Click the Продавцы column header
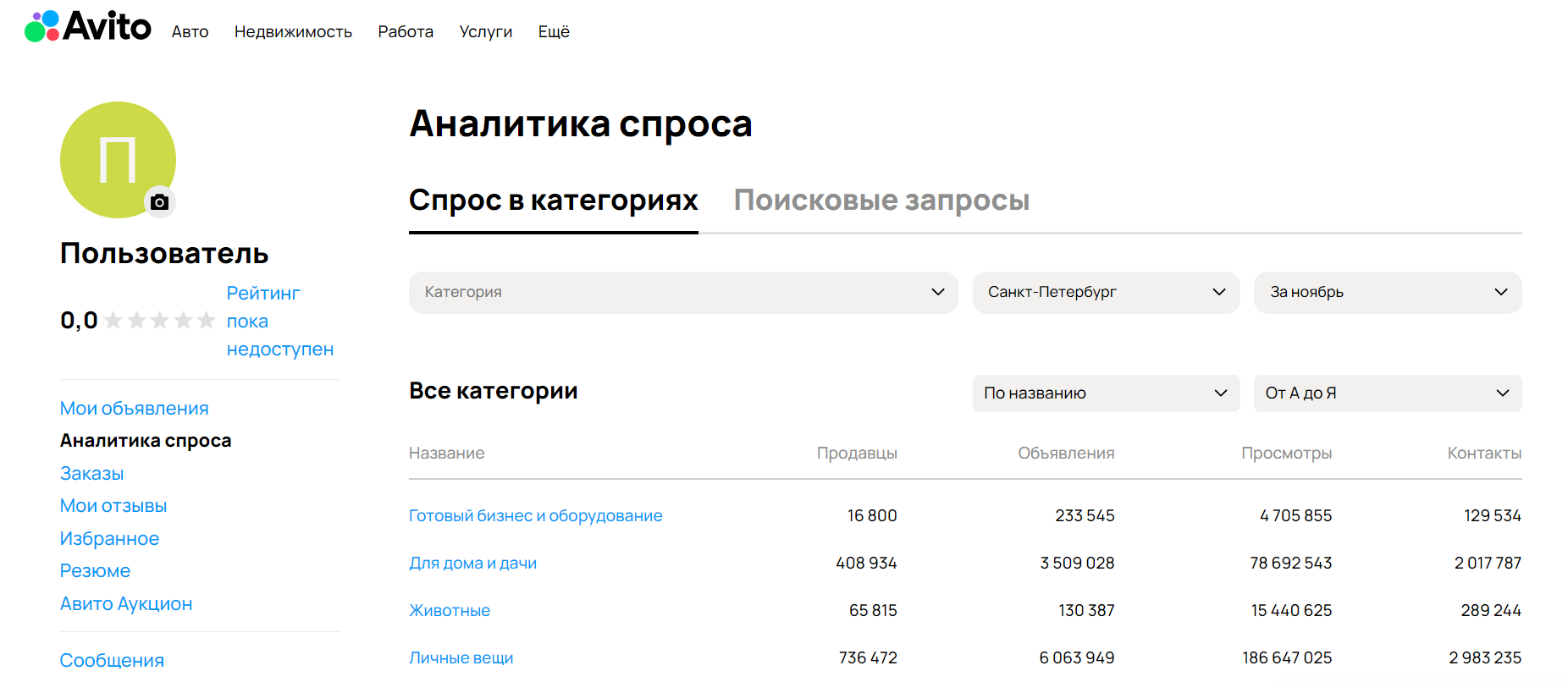This screenshot has height=682, width=1568. point(857,453)
